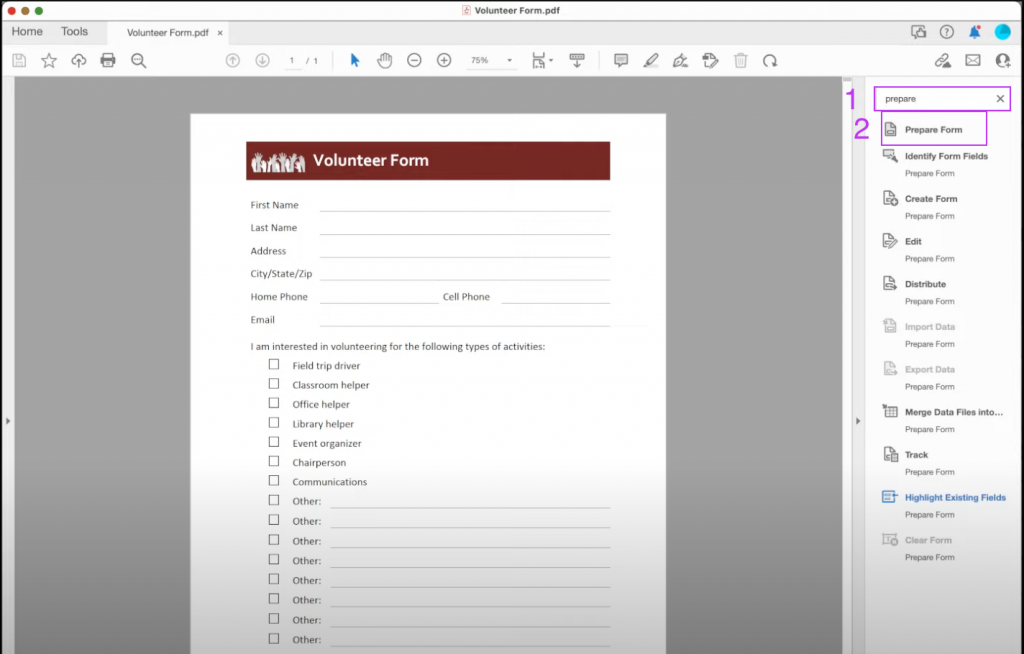Open the Fill & Sign pen tool

pos(680,60)
